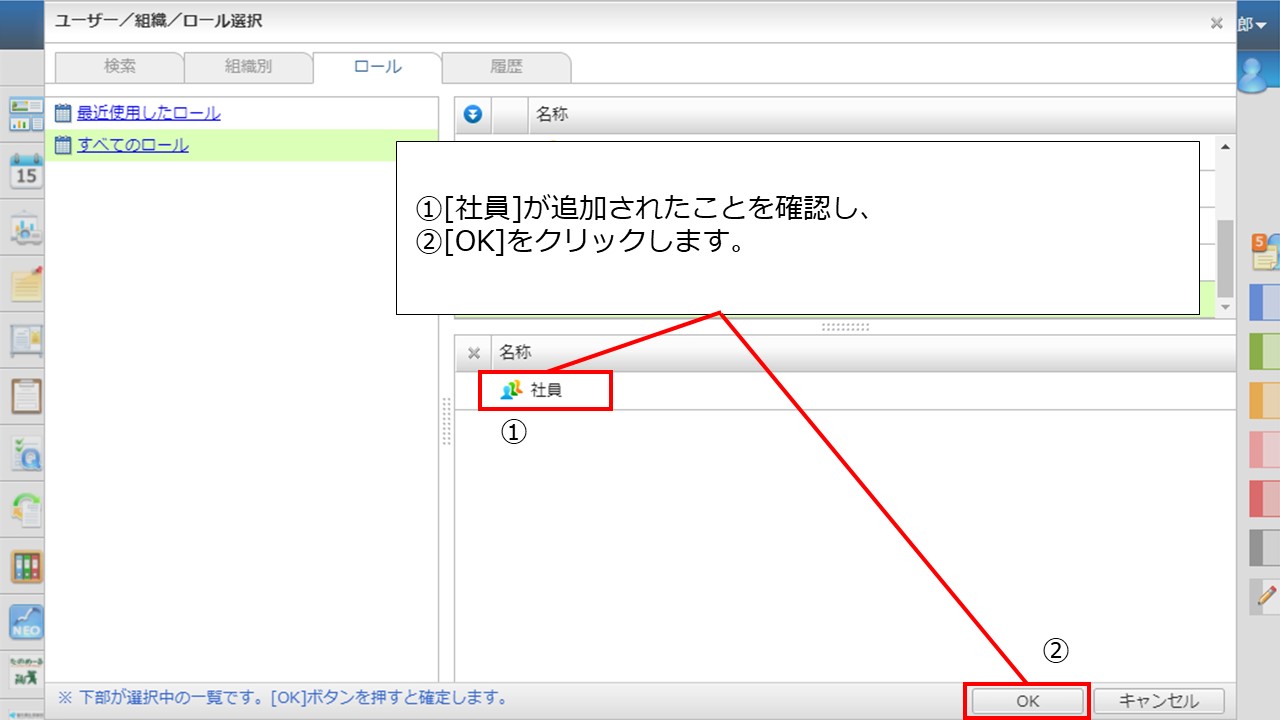Screen dimensions: 1280x720
Task: Open the document refresh sidebar icon
Action: [26, 509]
